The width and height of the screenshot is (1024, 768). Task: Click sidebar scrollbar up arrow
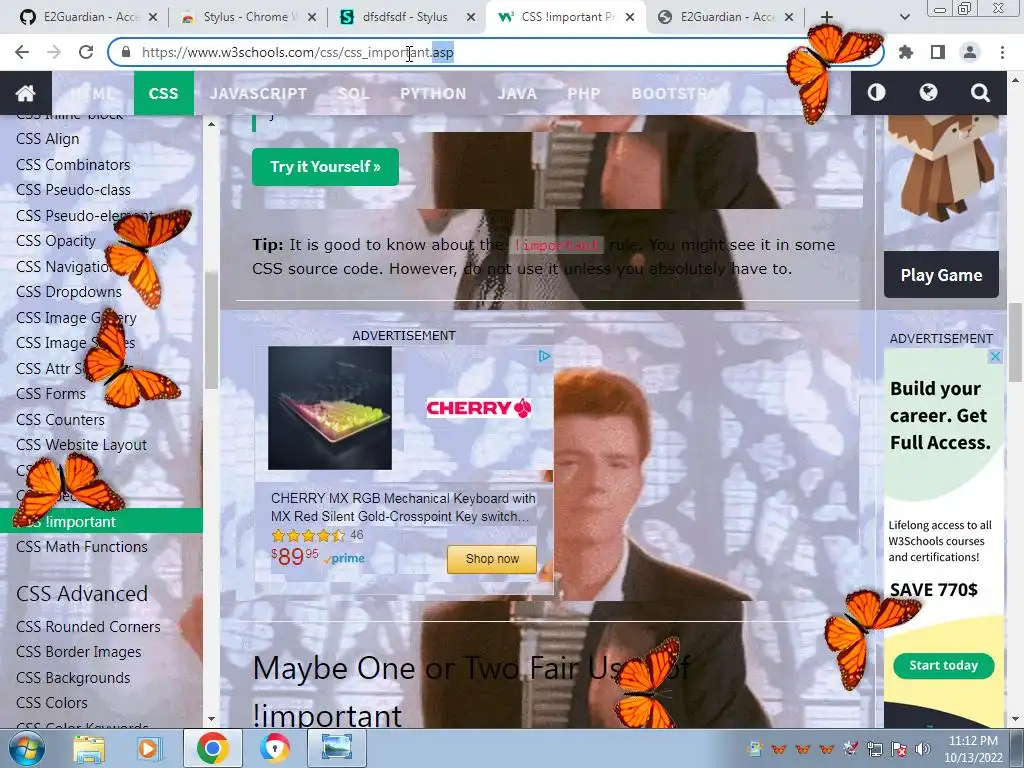pos(211,123)
